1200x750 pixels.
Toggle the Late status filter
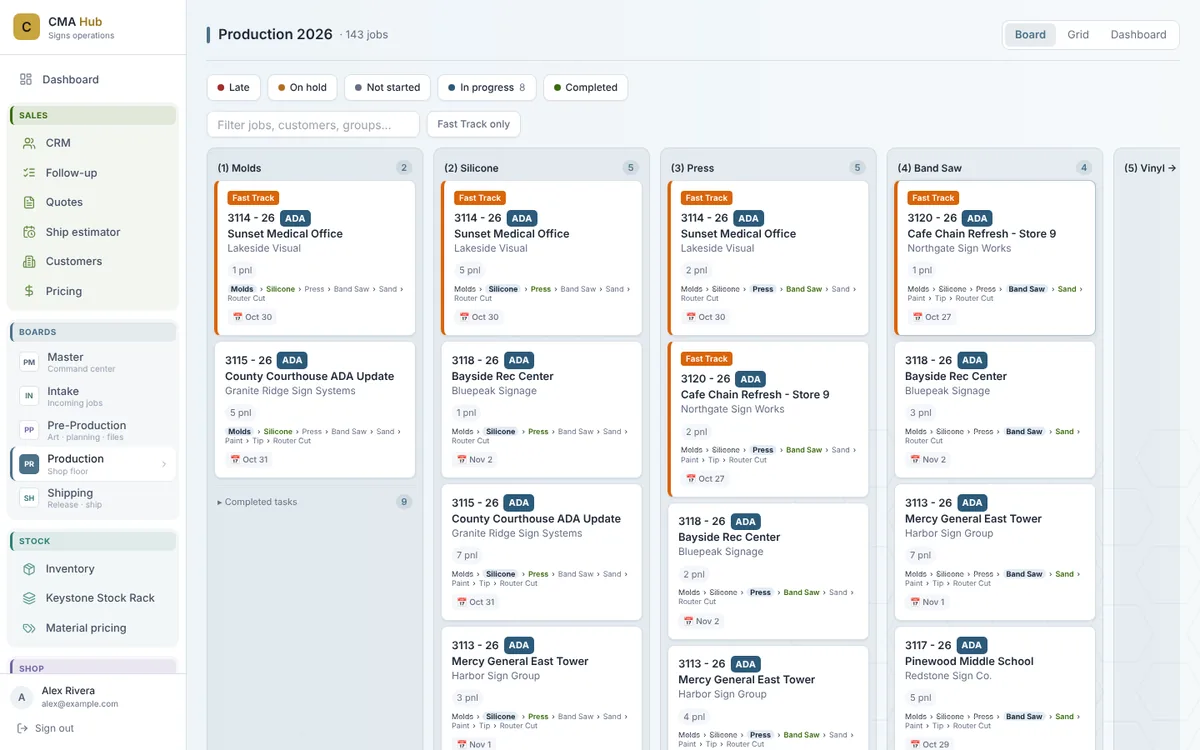pyautogui.click(x=234, y=88)
